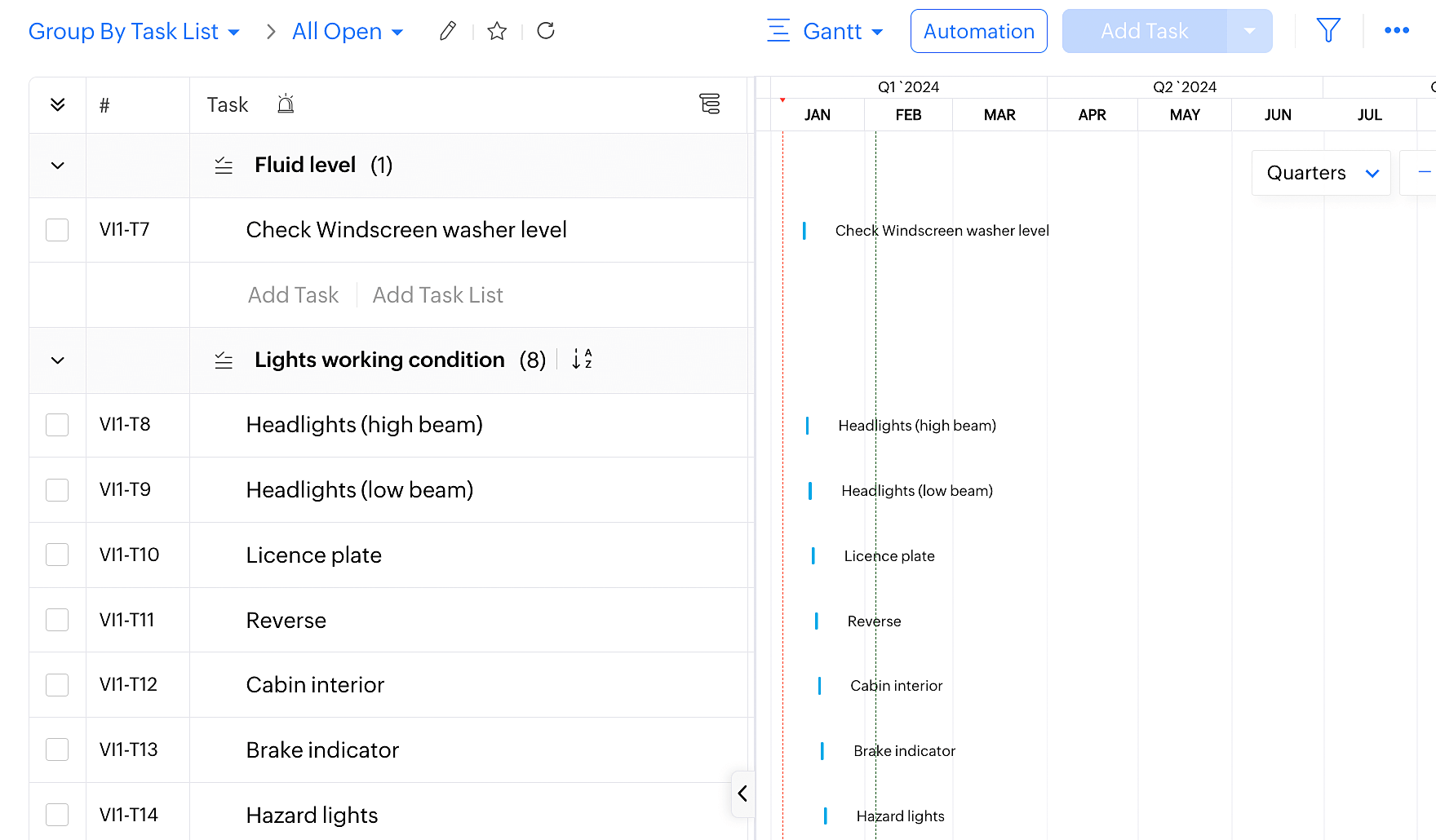Open the Quarters timescale dropdown
The height and width of the screenshot is (840, 1436).
tap(1321, 173)
